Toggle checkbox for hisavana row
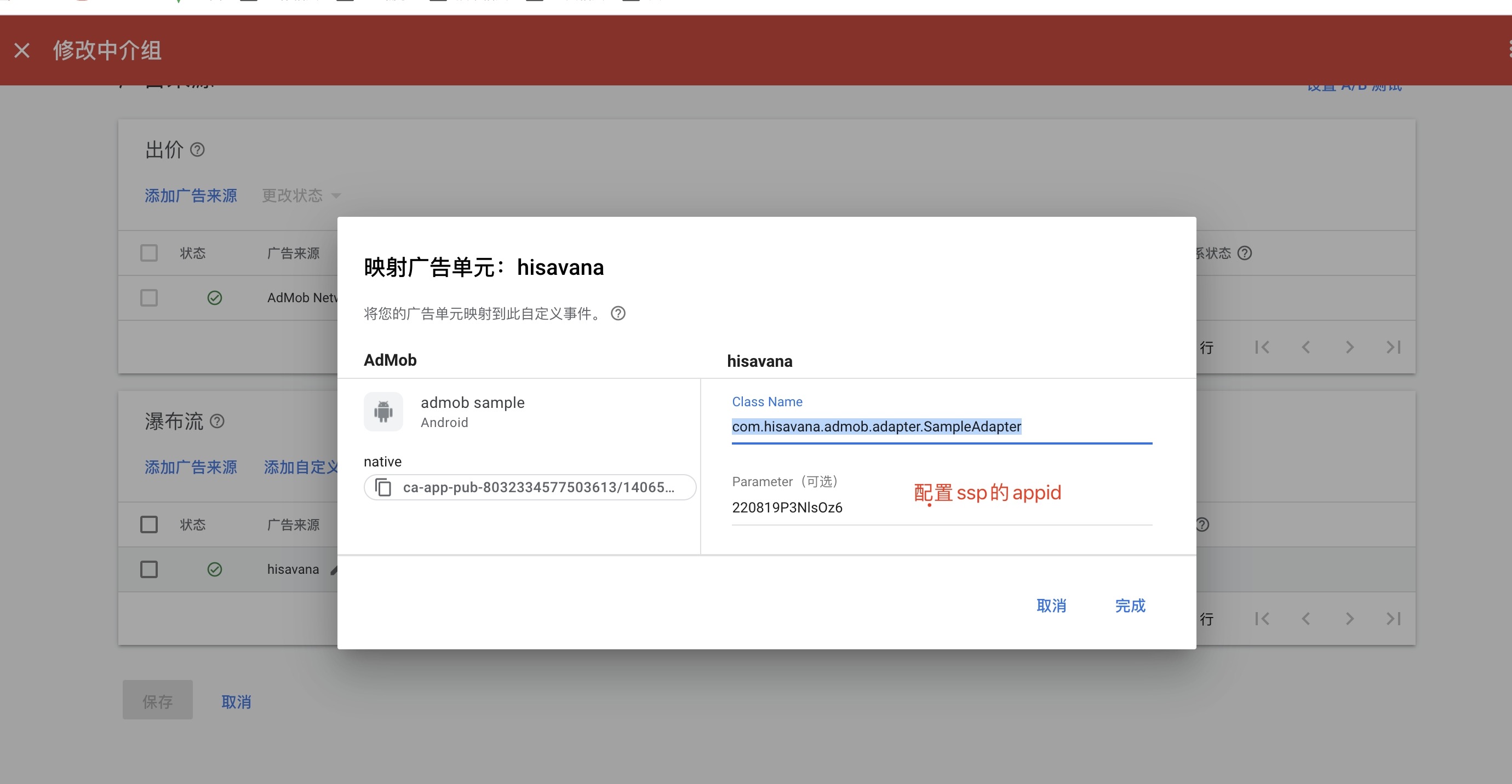 (149, 569)
